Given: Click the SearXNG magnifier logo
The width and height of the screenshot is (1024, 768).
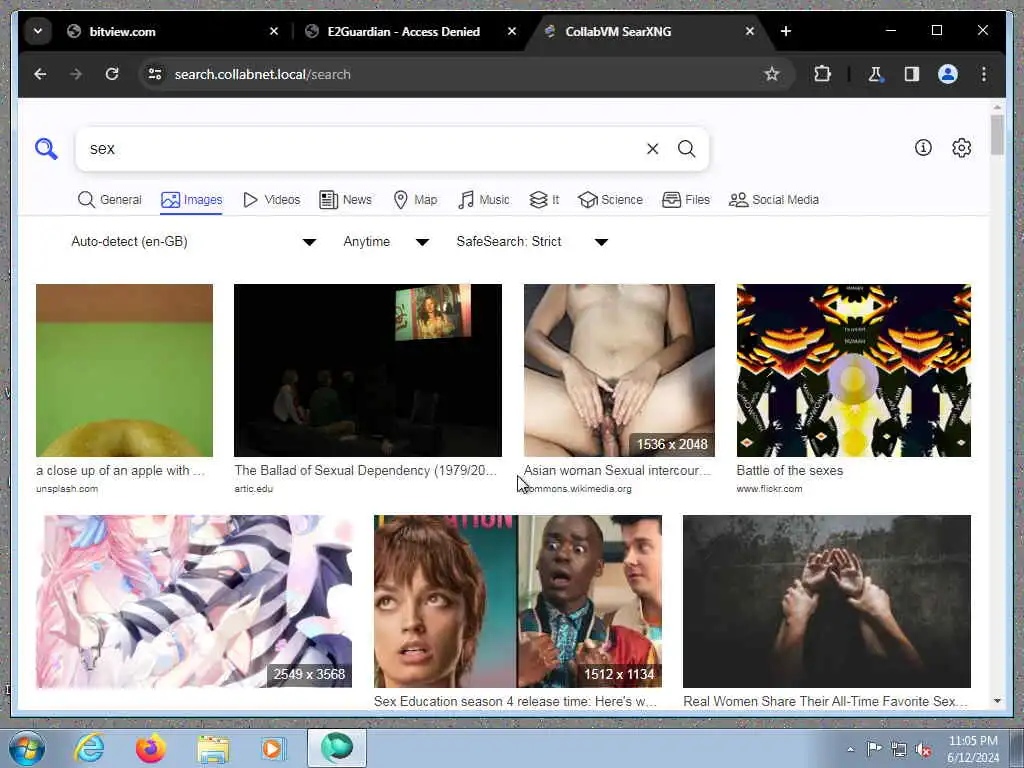Looking at the screenshot, I should 46,148.
